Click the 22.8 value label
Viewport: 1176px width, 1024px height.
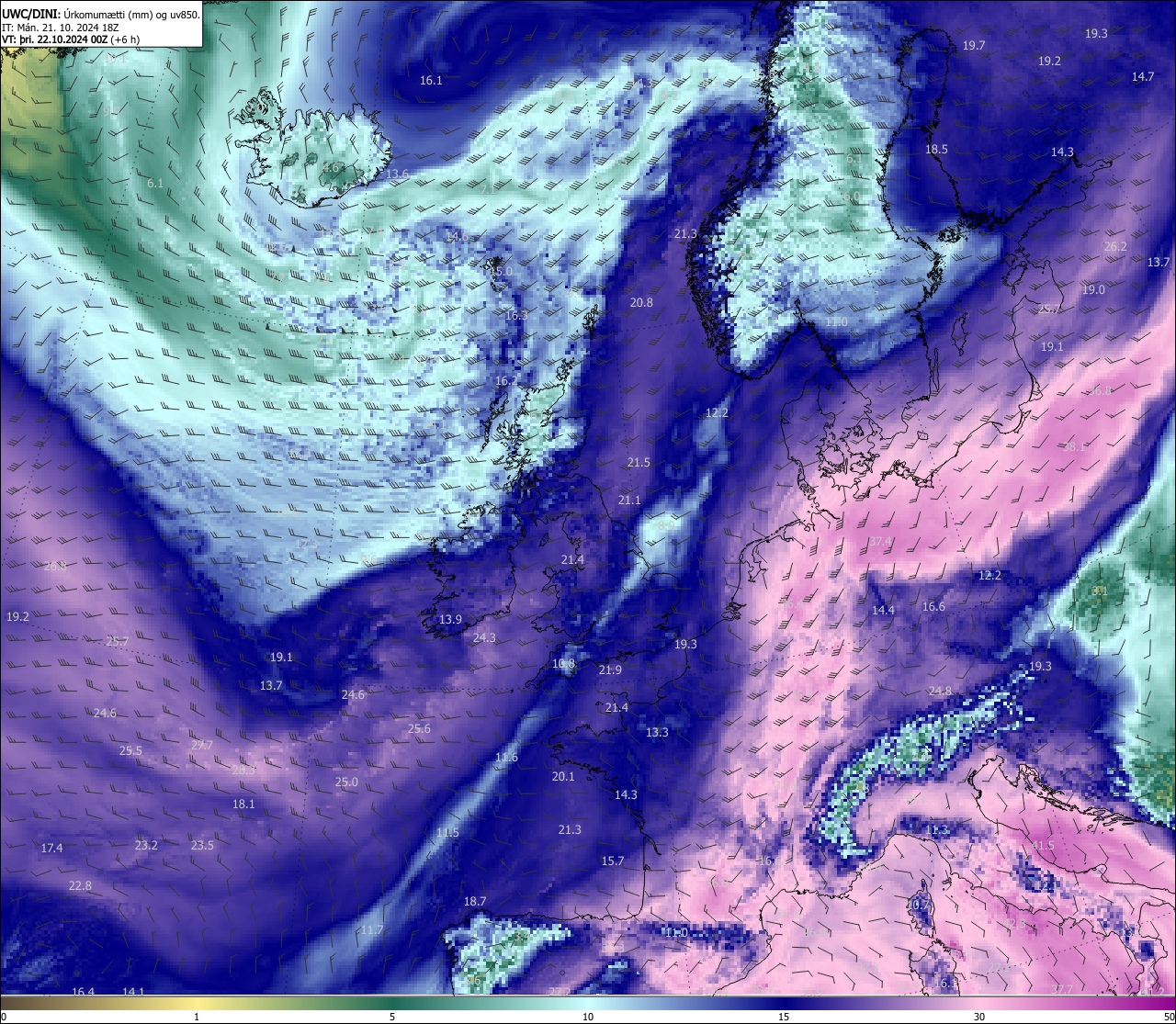click(x=80, y=885)
